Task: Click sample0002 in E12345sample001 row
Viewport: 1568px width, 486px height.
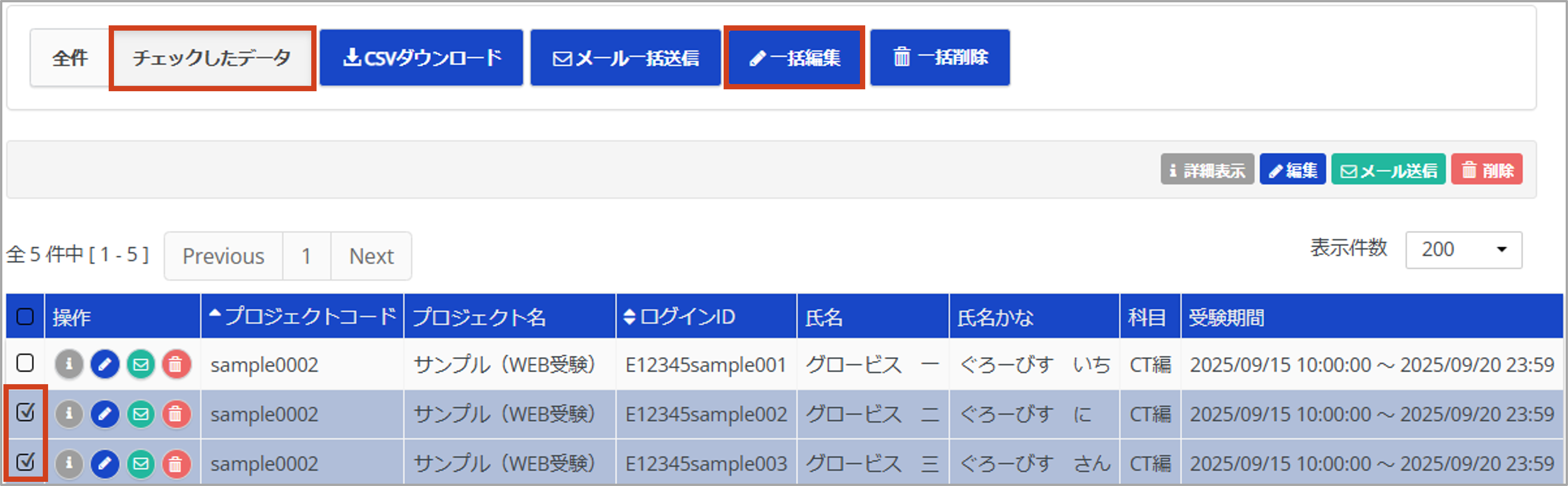Action: pyautogui.click(x=264, y=364)
